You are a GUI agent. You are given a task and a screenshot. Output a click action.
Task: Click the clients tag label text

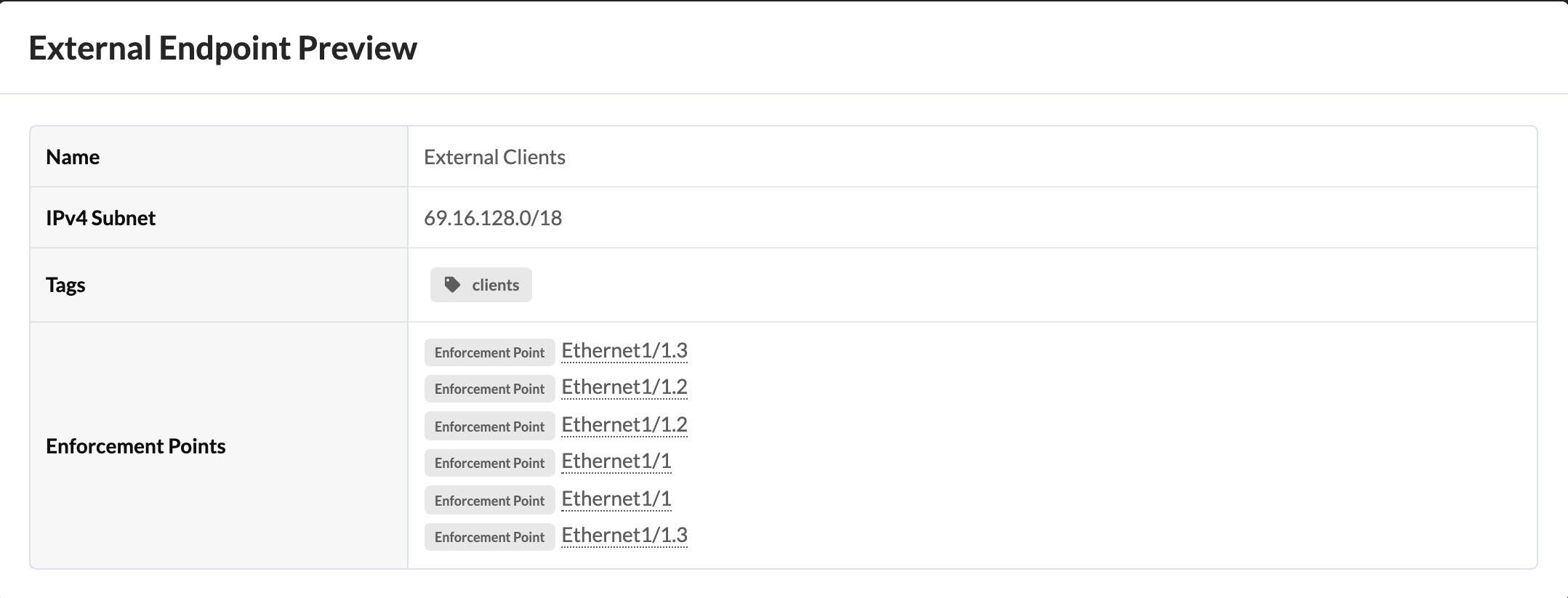point(495,285)
